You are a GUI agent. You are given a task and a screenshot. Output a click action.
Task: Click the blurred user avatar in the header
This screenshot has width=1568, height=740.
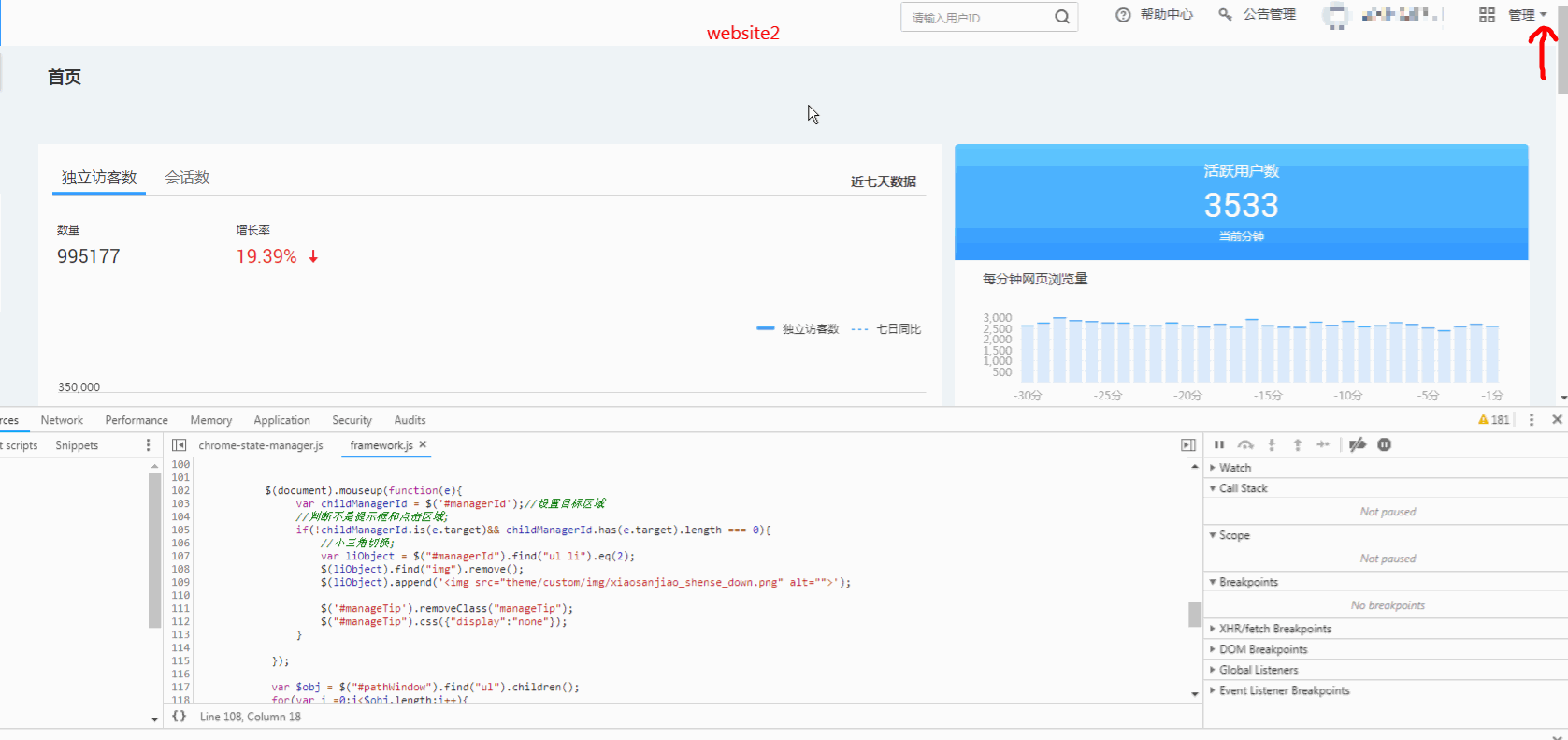(x=1337, y=16)
